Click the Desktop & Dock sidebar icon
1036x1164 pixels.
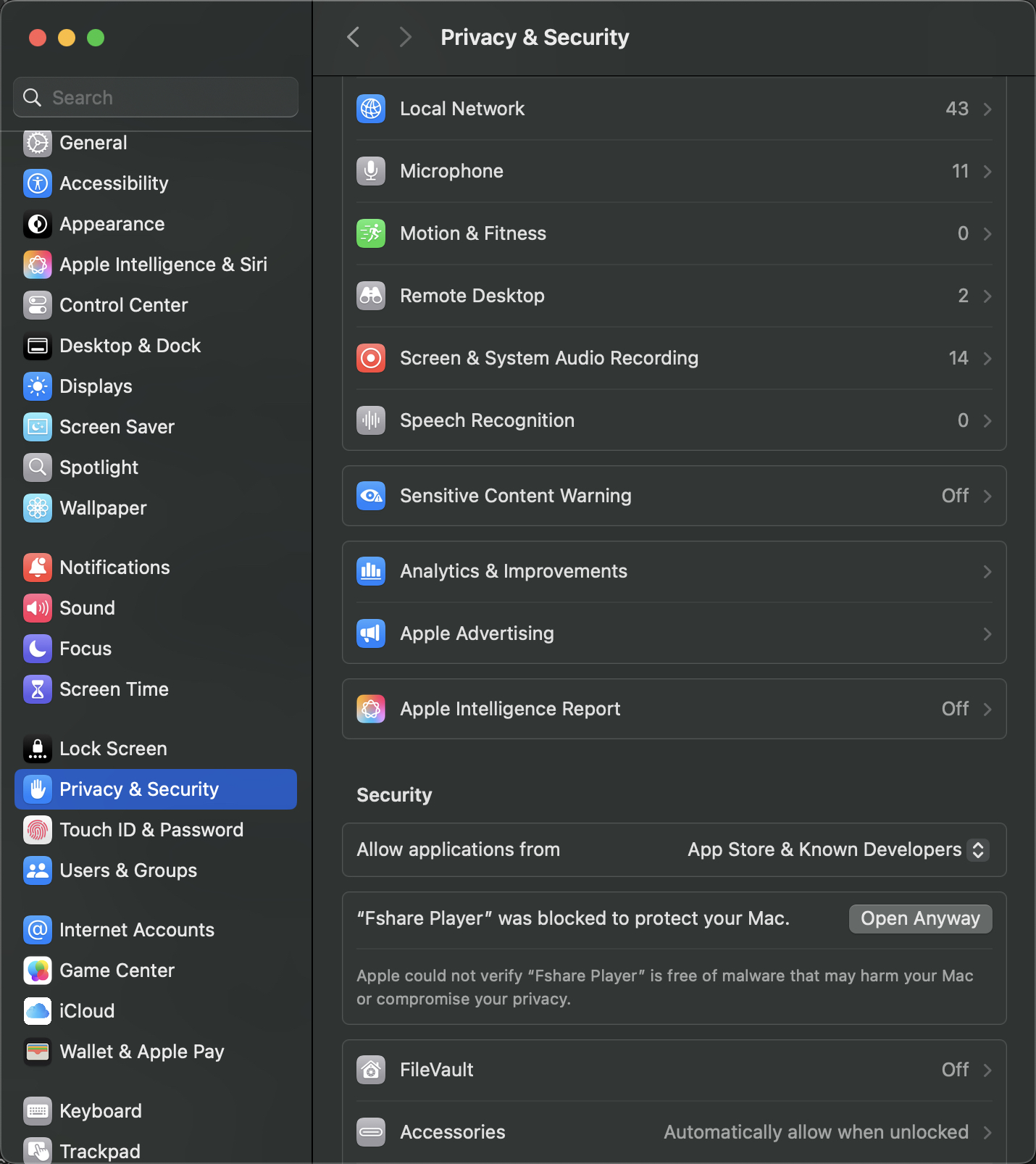(38, 346)
